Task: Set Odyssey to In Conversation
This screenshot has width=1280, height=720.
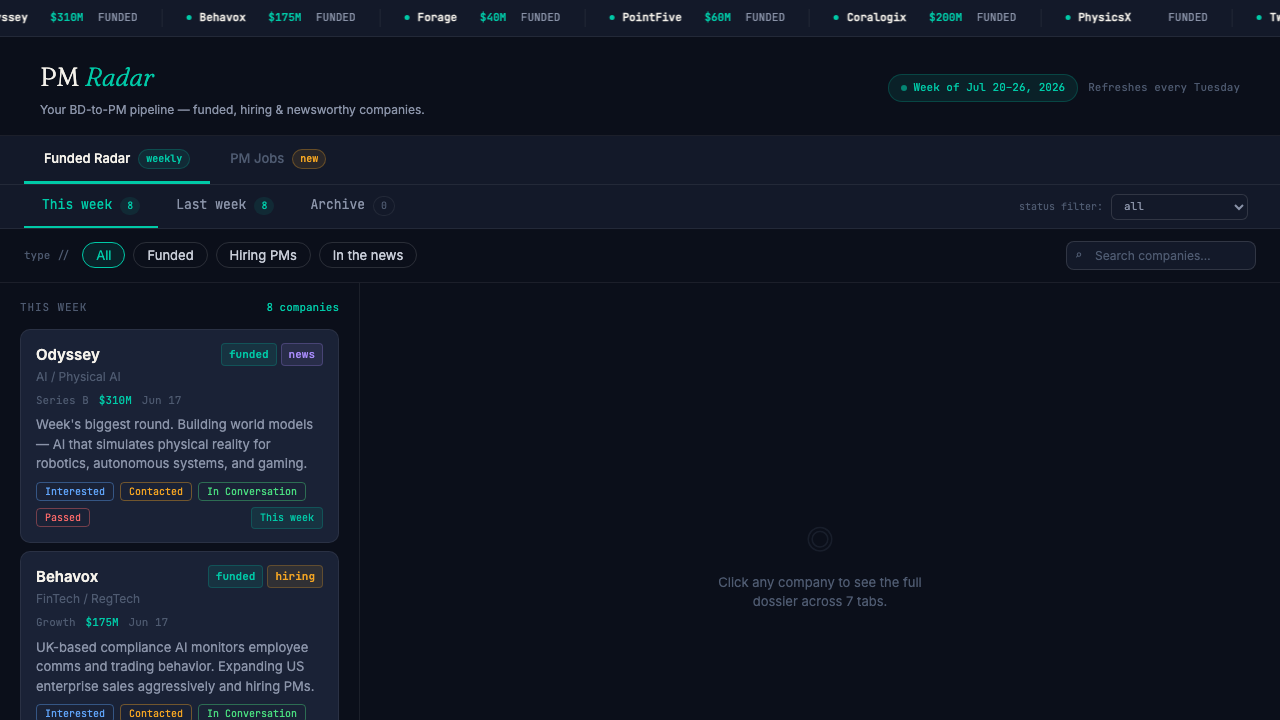Action: 252,492
